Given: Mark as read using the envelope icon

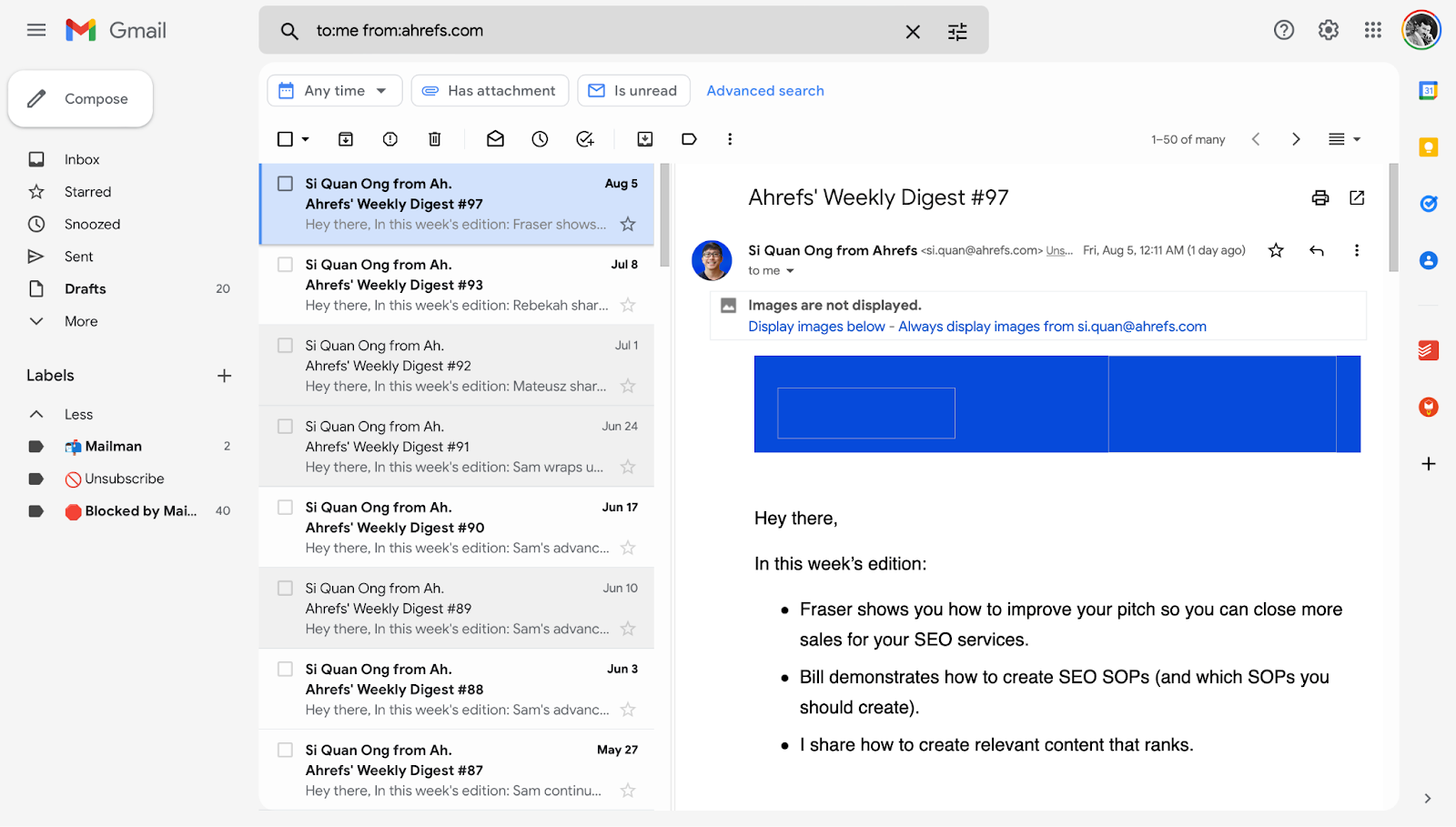Looking at the screenshot, I should coord(495,139).
